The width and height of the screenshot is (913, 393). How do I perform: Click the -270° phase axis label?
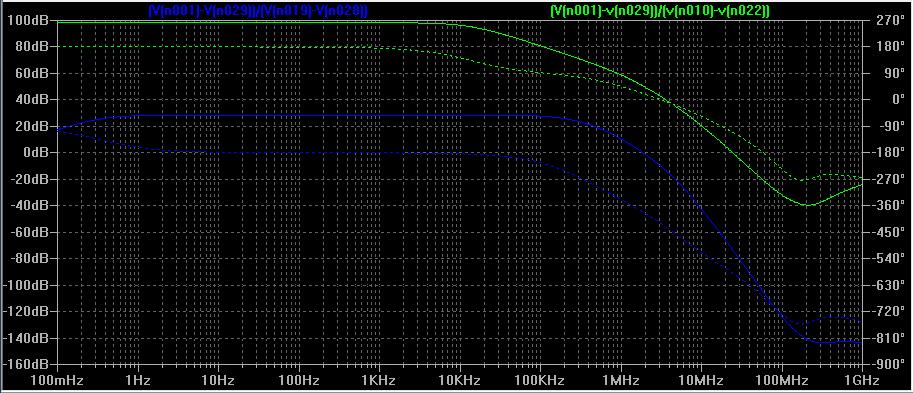[x=887, y=179]
